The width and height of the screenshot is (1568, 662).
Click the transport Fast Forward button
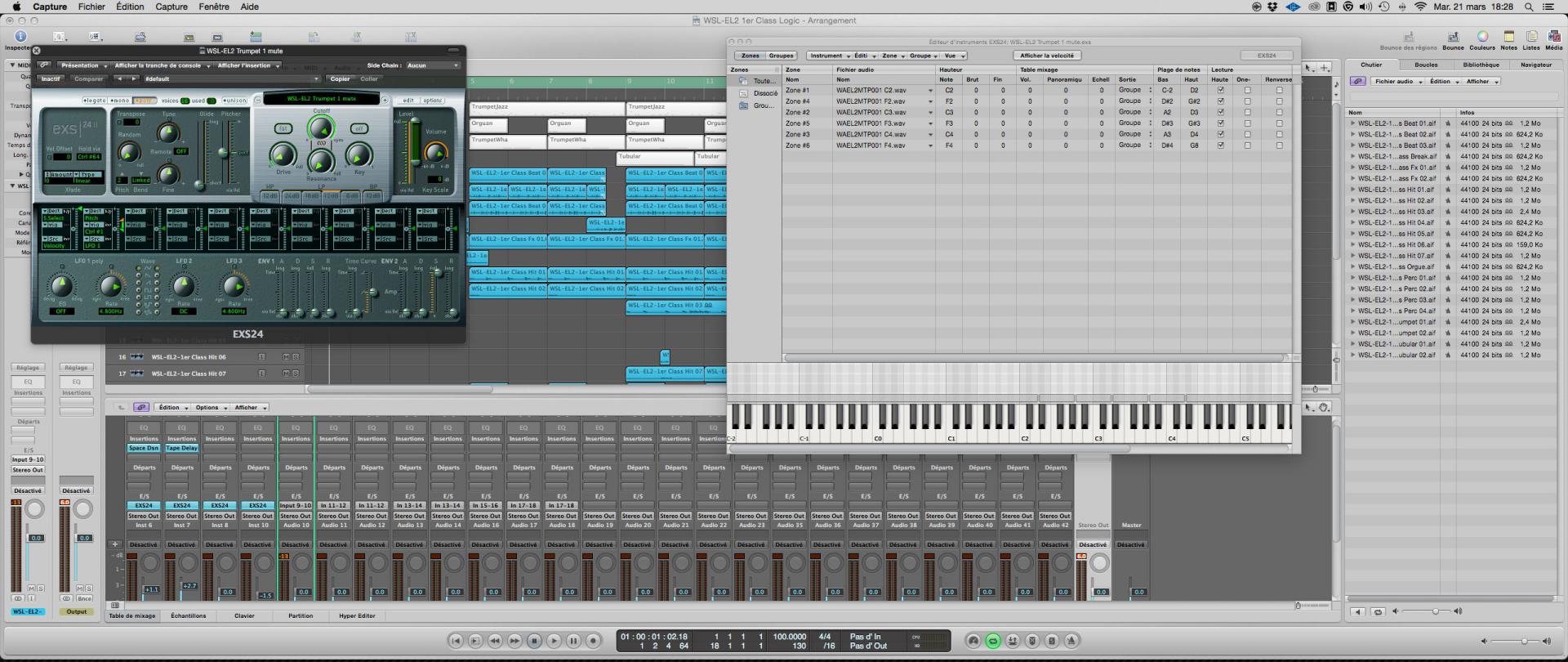pos(514,641)
